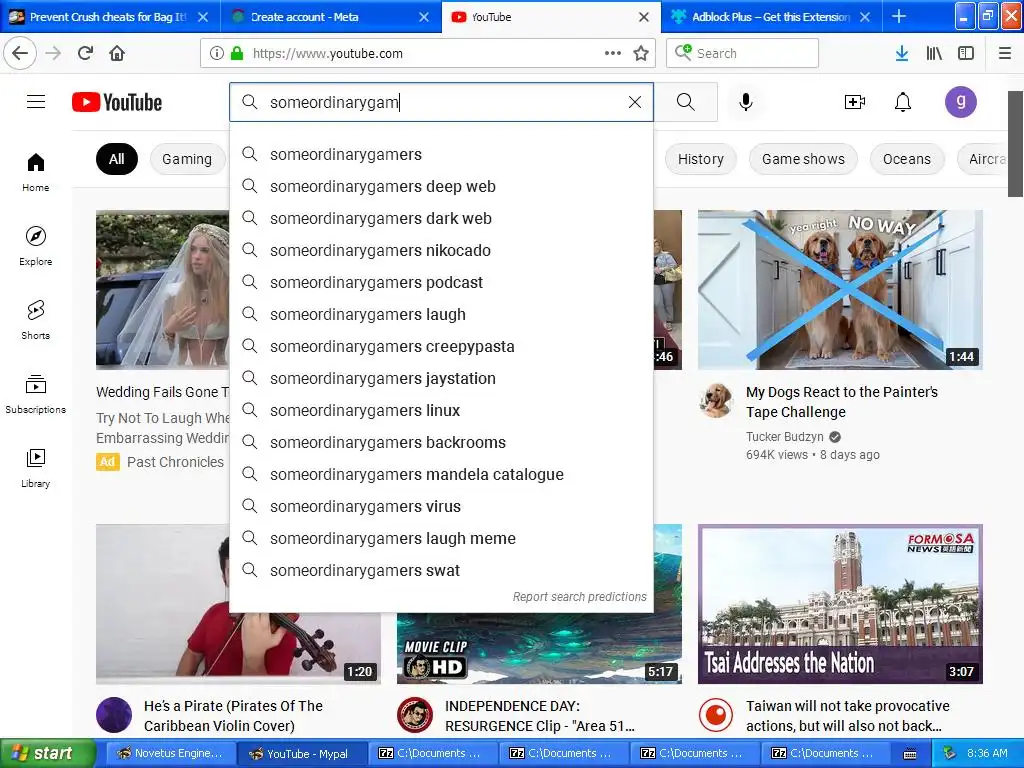Screen dimensions: 1024x768
Task: Switch to Adblock Plus tab
Action: point(771,17)
